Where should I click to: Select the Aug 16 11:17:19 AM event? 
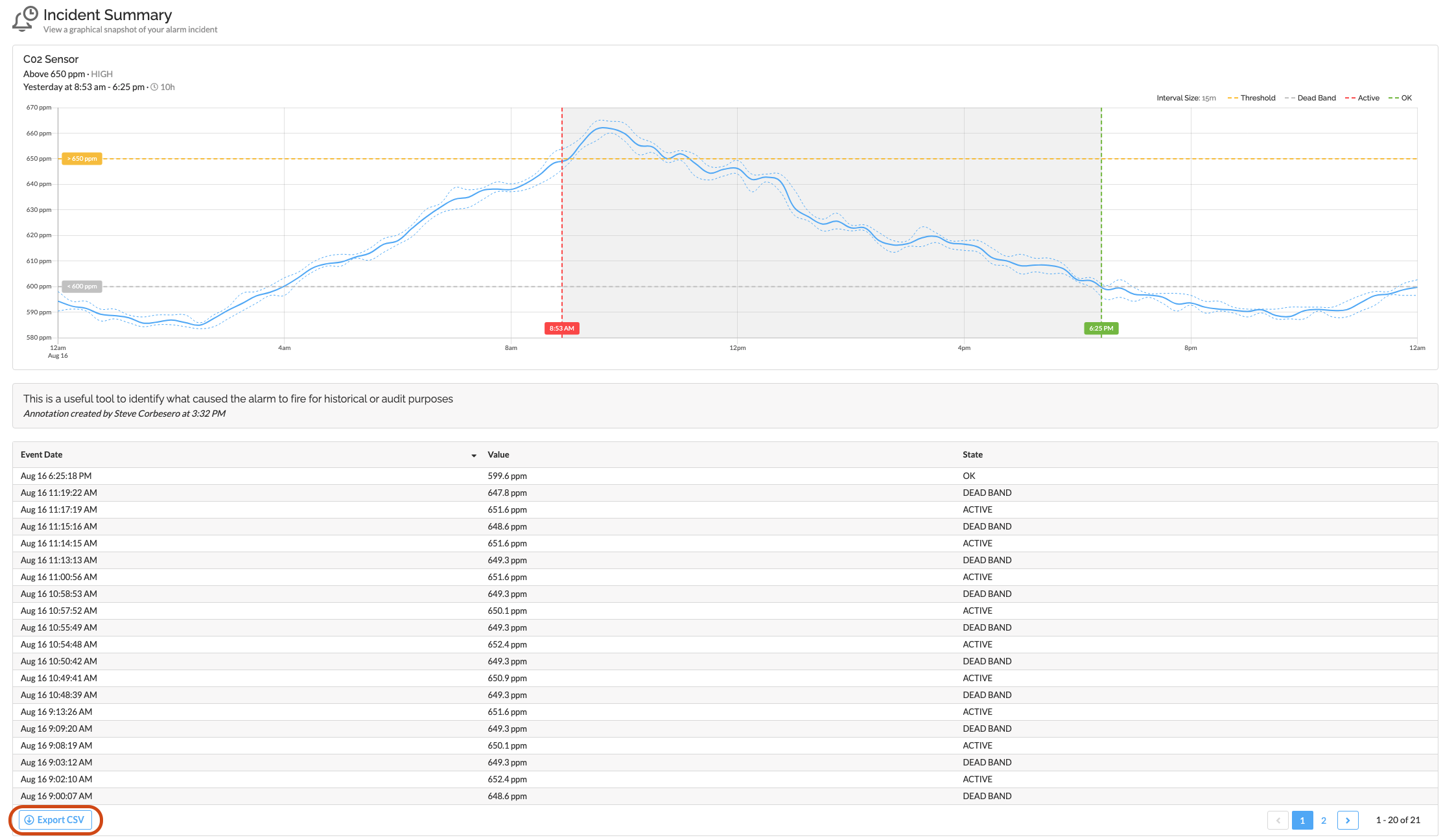[x=725, y=509]
